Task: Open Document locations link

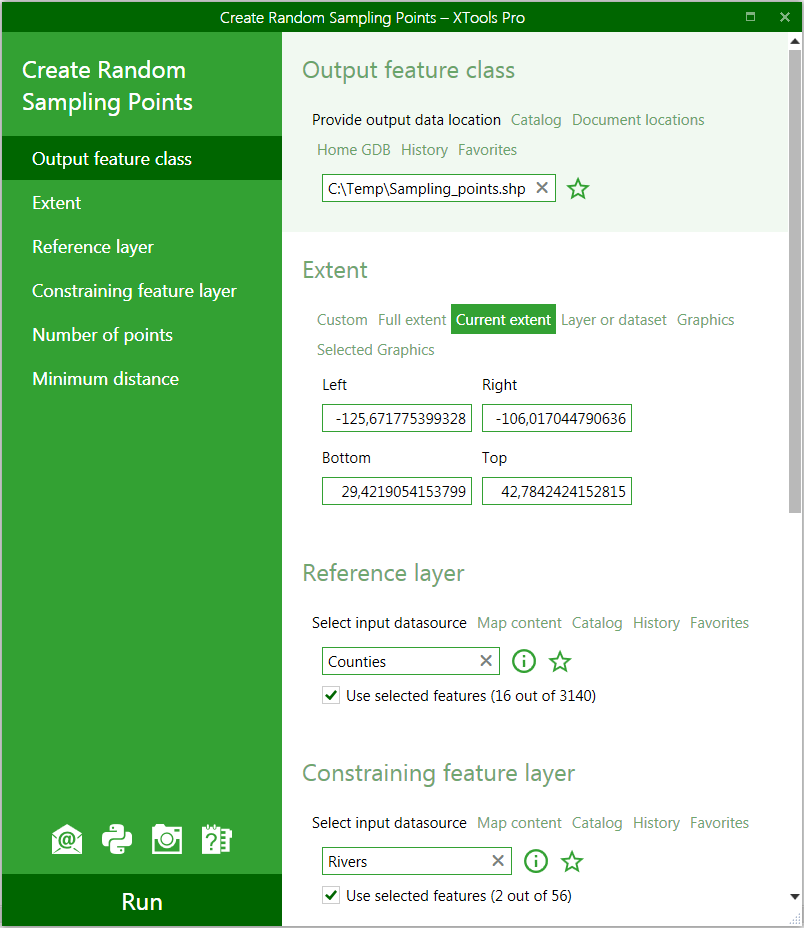Action: pos(638,120)
